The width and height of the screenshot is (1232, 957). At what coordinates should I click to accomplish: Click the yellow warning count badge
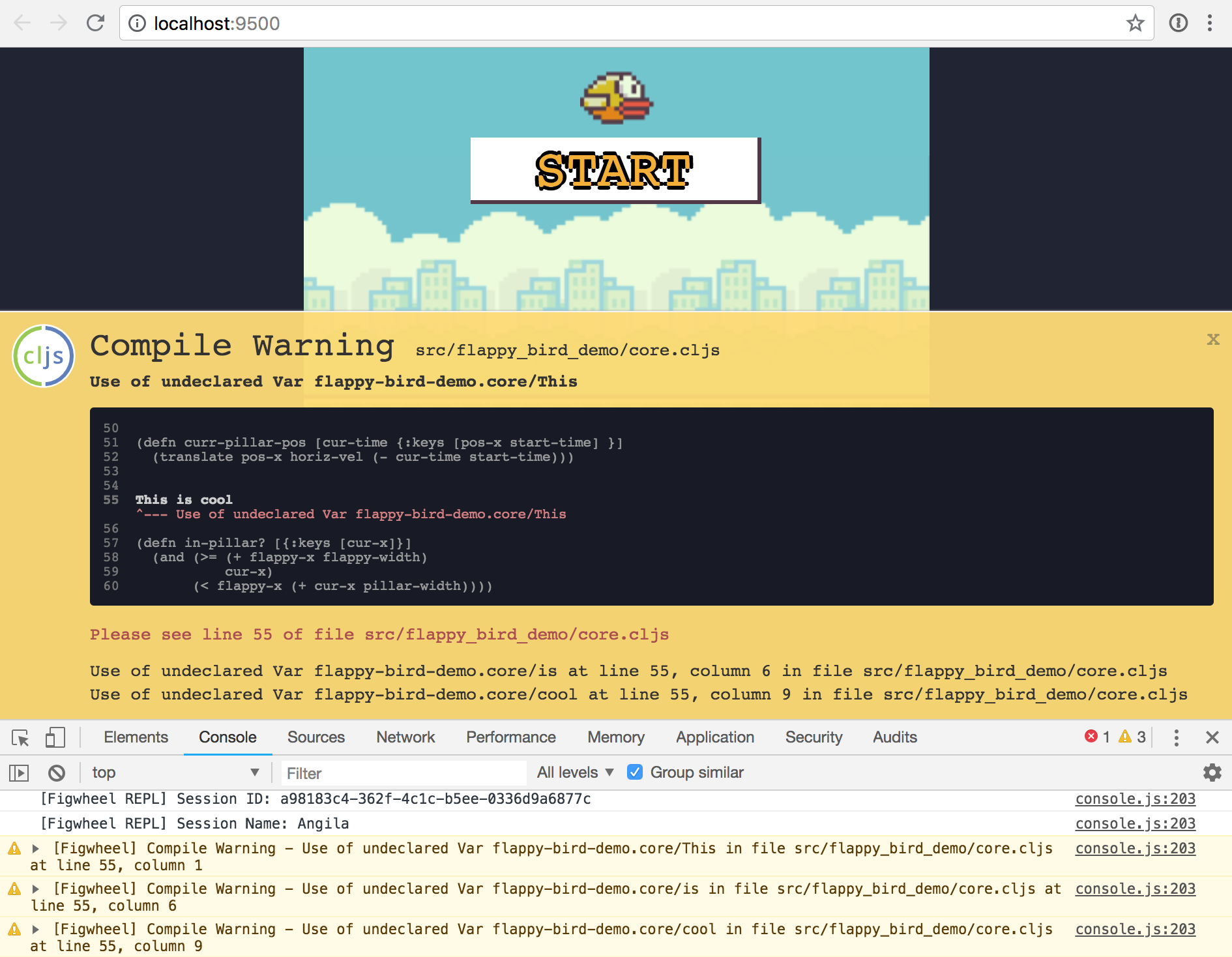point(1132,737)
